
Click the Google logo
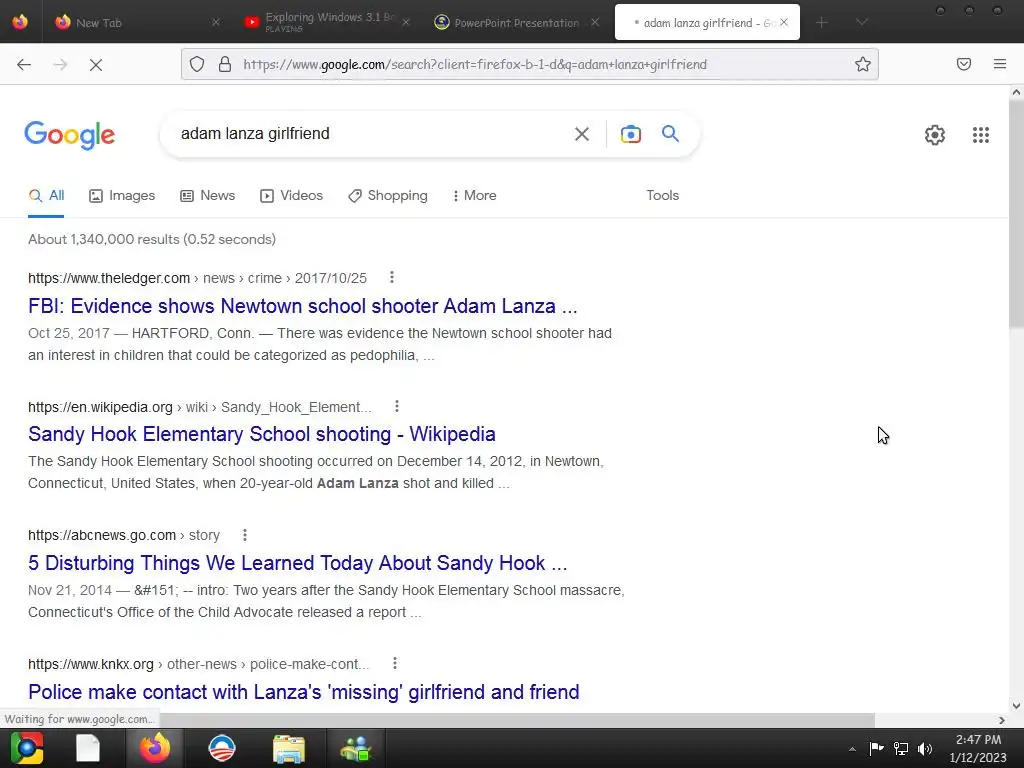pyautogui.click(x=70, y=135)
